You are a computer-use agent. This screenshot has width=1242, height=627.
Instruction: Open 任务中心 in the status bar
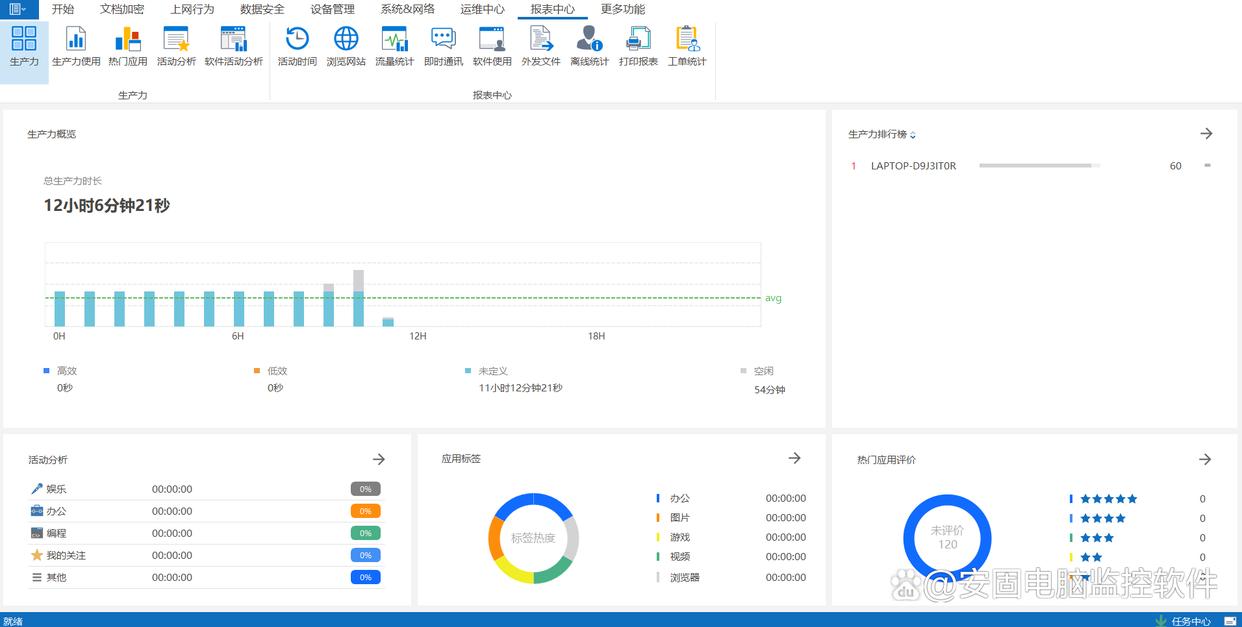[1190, 621]
